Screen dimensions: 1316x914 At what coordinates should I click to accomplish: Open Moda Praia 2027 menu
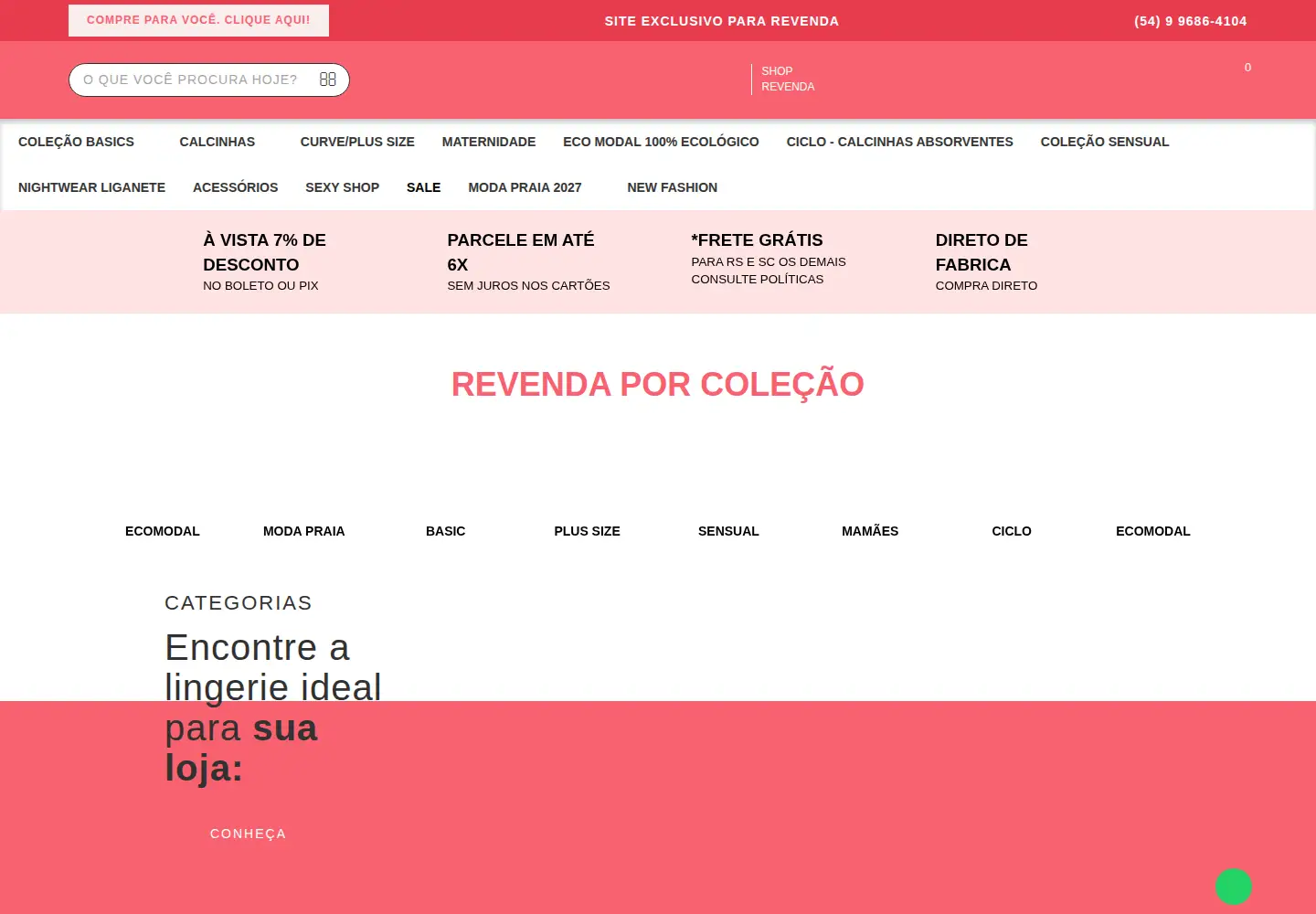[x=525, y=187]
